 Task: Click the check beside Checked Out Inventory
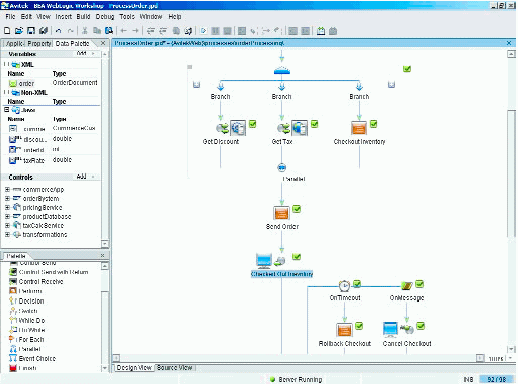pos(296,257)
